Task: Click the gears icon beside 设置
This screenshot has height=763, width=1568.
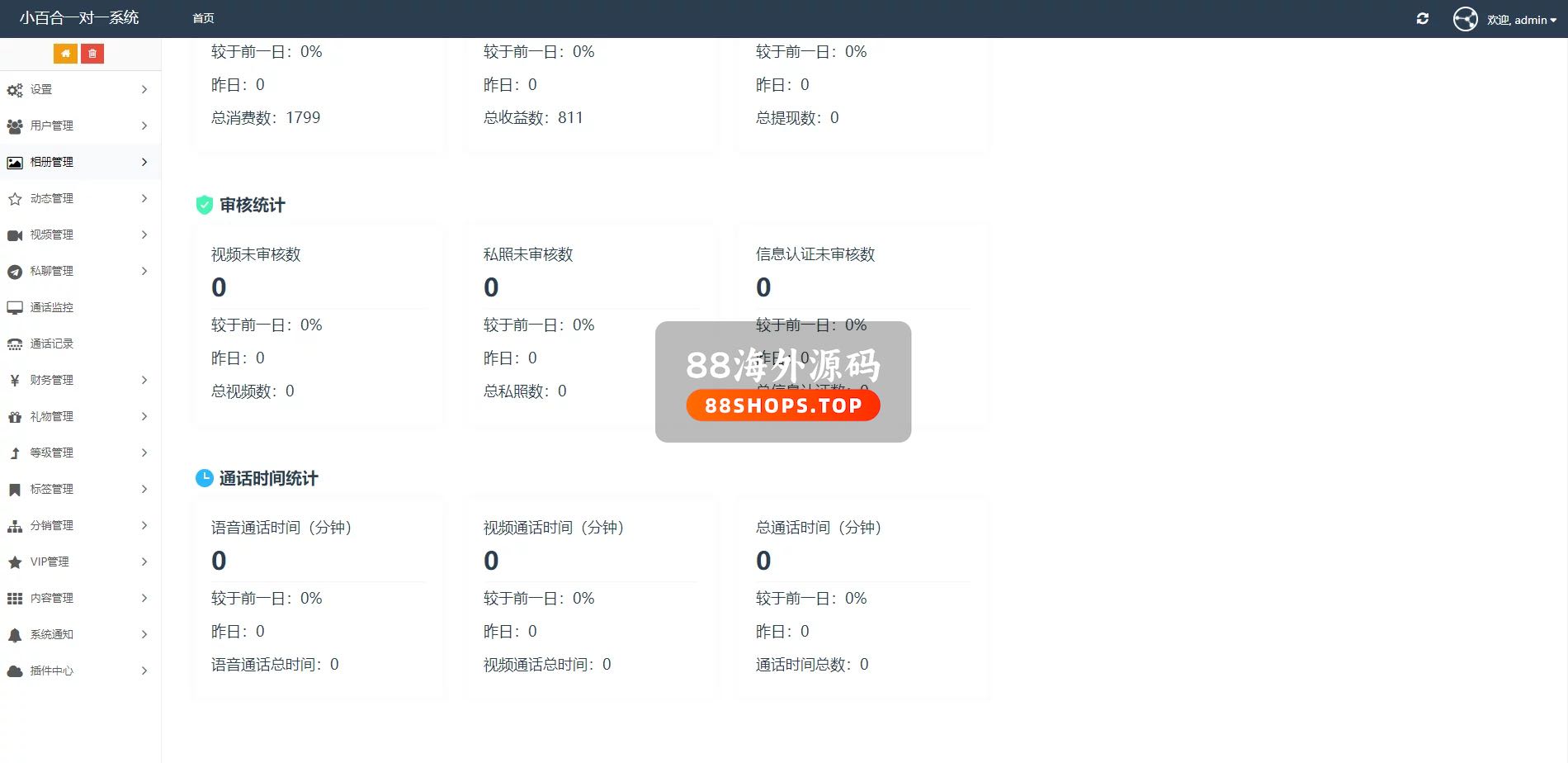Action: coord(15,90)
